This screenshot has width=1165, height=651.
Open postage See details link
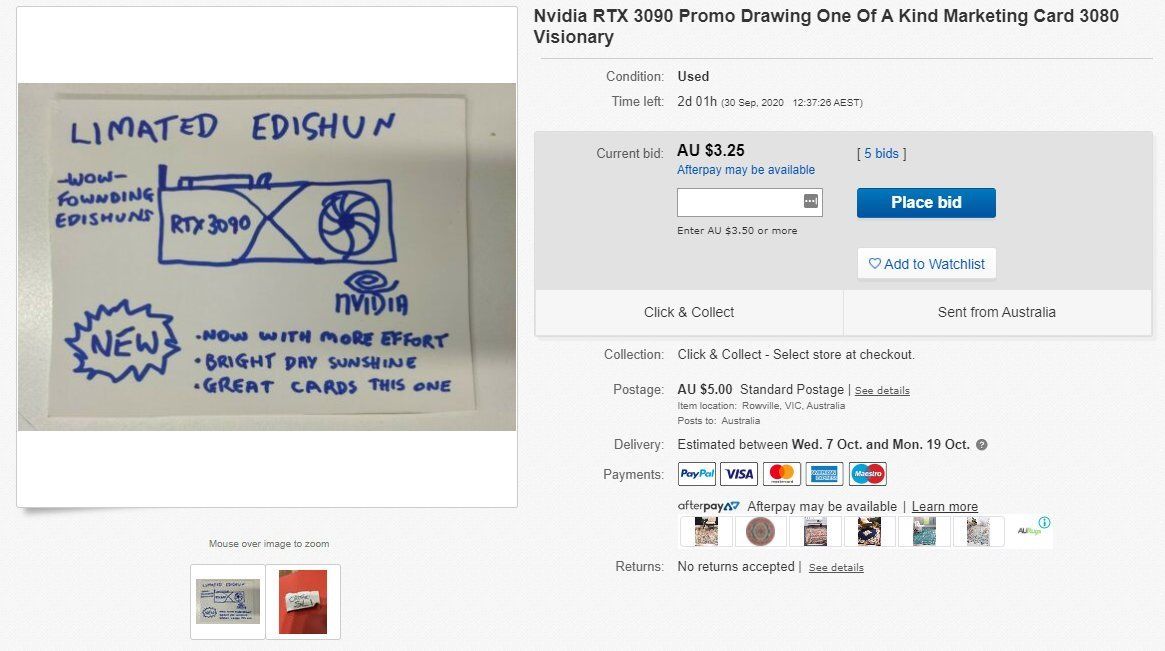(882, 390)
